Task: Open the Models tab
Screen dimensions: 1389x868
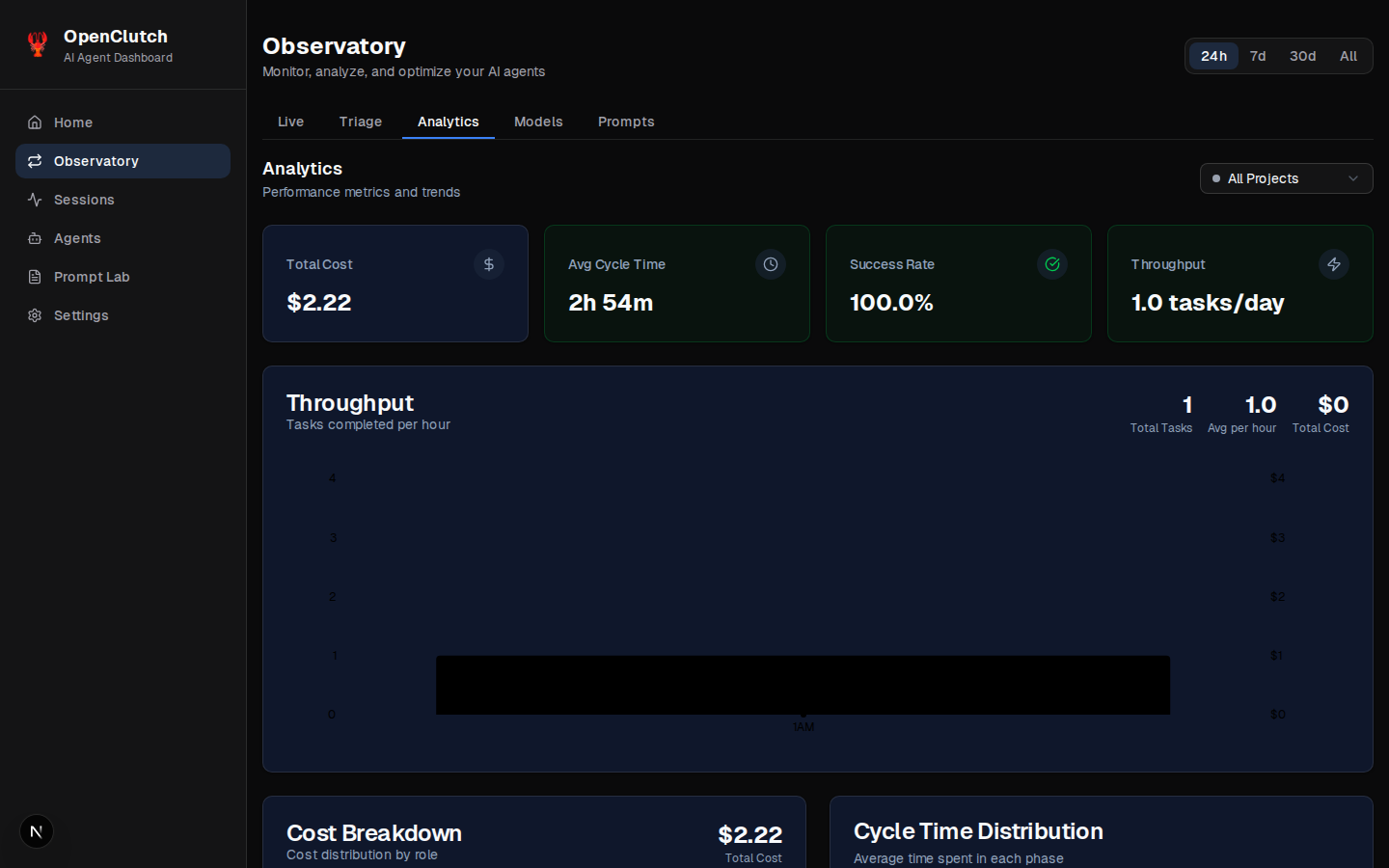Action: point(538,122)
